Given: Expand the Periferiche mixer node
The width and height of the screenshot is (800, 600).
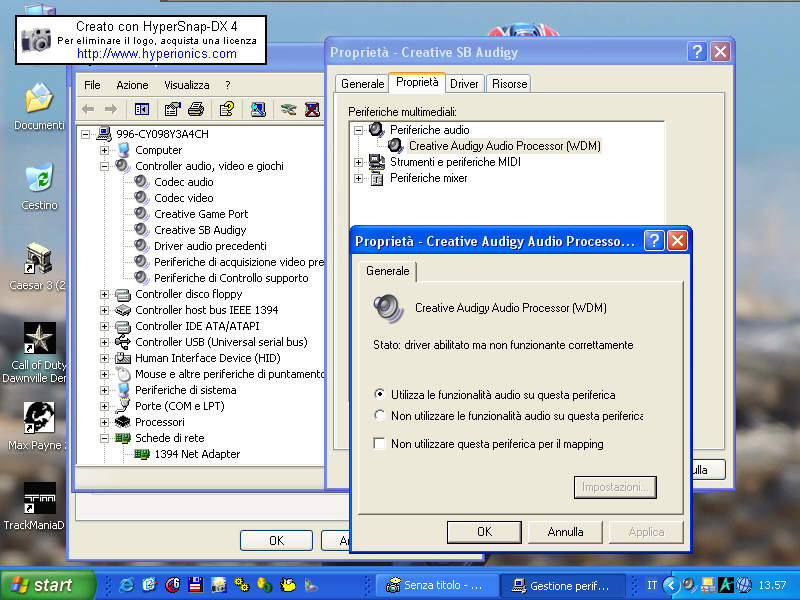Looking at the screenshot, I should pyautogui.click(x=358, y=178).
